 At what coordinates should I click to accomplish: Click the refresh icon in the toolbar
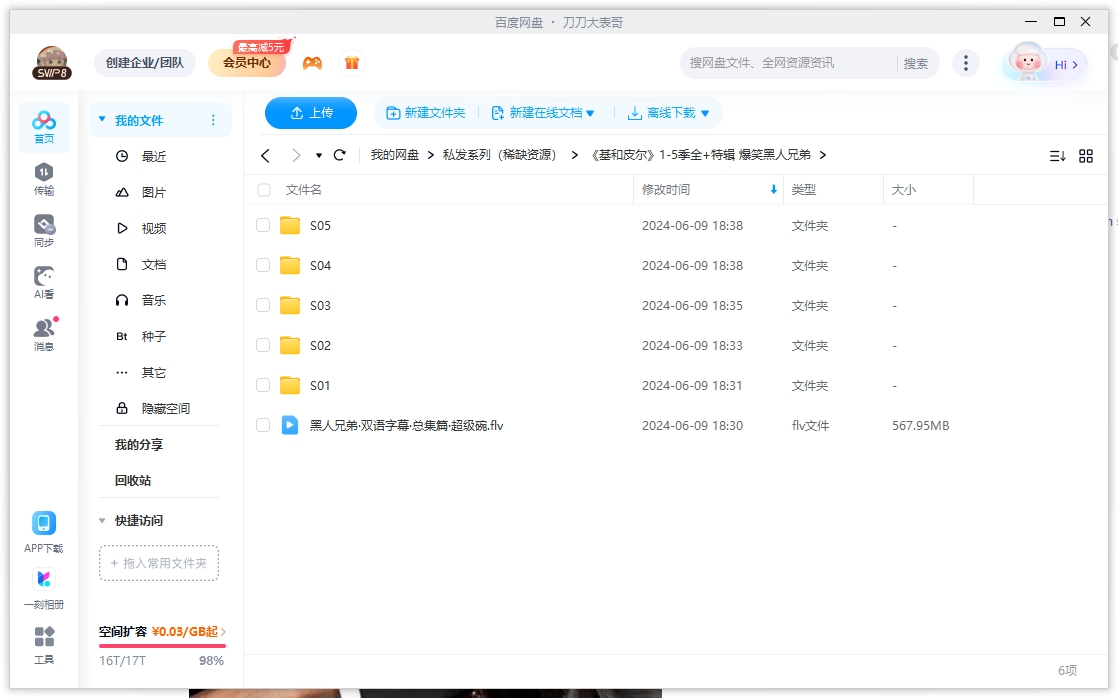[340, 155]
